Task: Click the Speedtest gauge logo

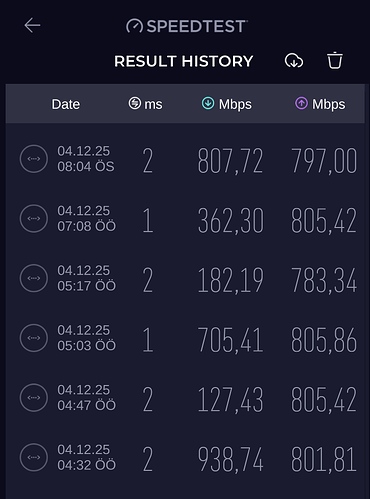Action: 134,26
